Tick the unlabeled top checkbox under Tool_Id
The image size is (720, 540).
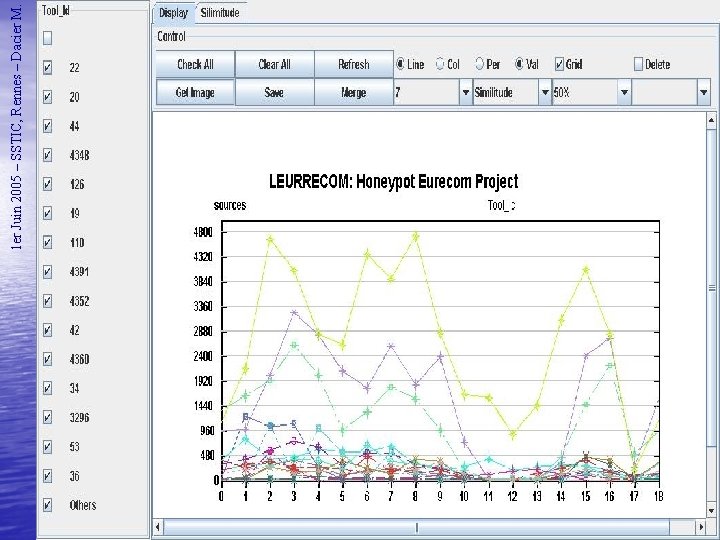(x=47, y=38)
